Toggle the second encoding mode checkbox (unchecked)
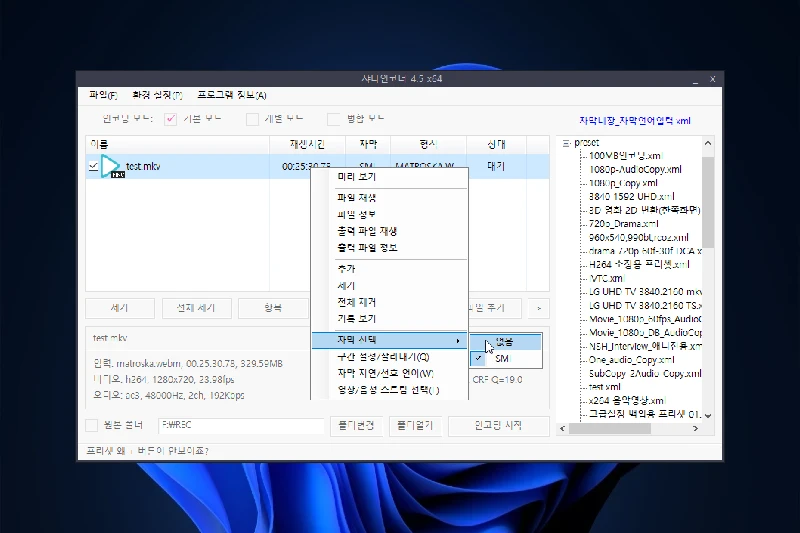Image resolution: width=800 pixels, height=533 pixels. tap(252, 119)
